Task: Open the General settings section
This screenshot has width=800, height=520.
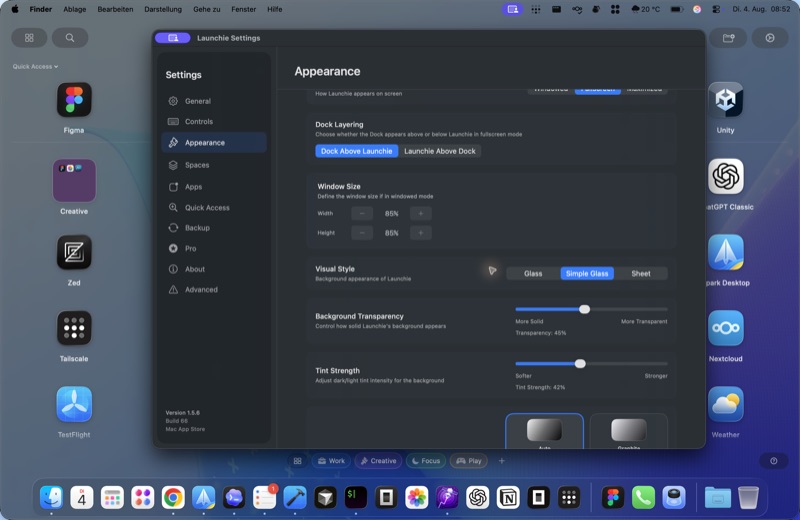Action: pos(214,101)
